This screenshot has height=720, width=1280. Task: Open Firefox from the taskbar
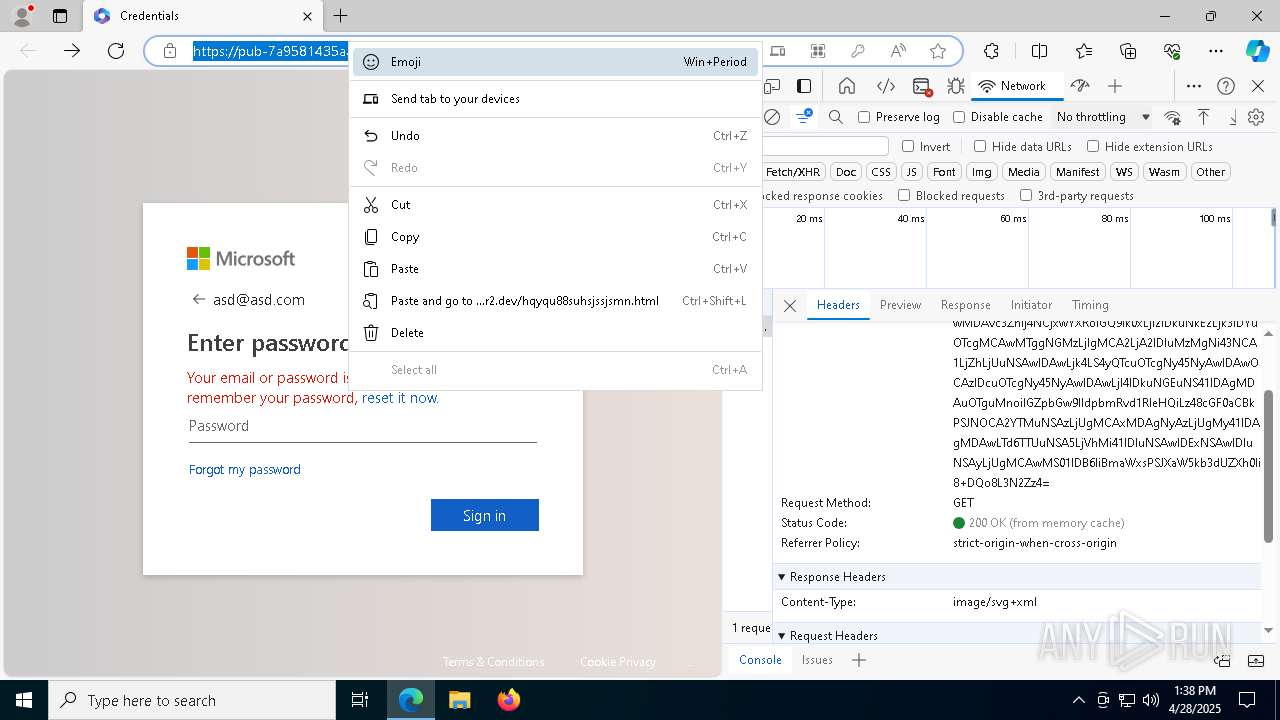pos(509,700)
